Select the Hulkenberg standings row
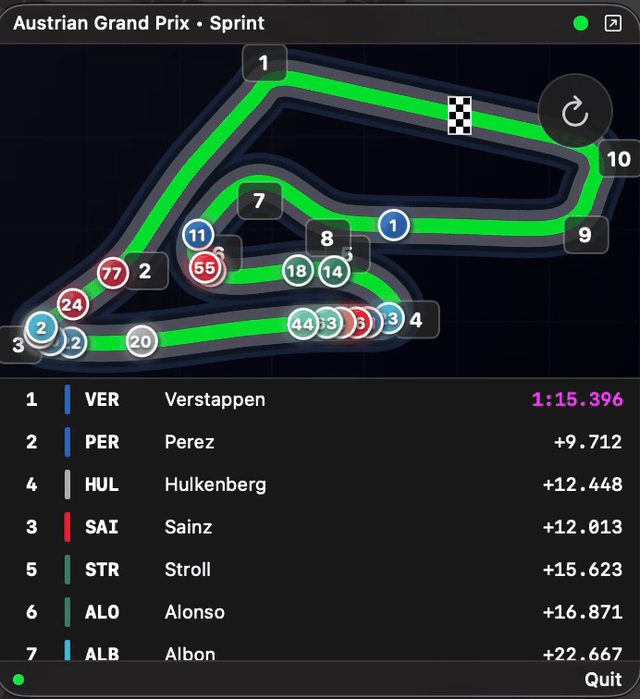 pyautogui.click(x=320, y=485)
